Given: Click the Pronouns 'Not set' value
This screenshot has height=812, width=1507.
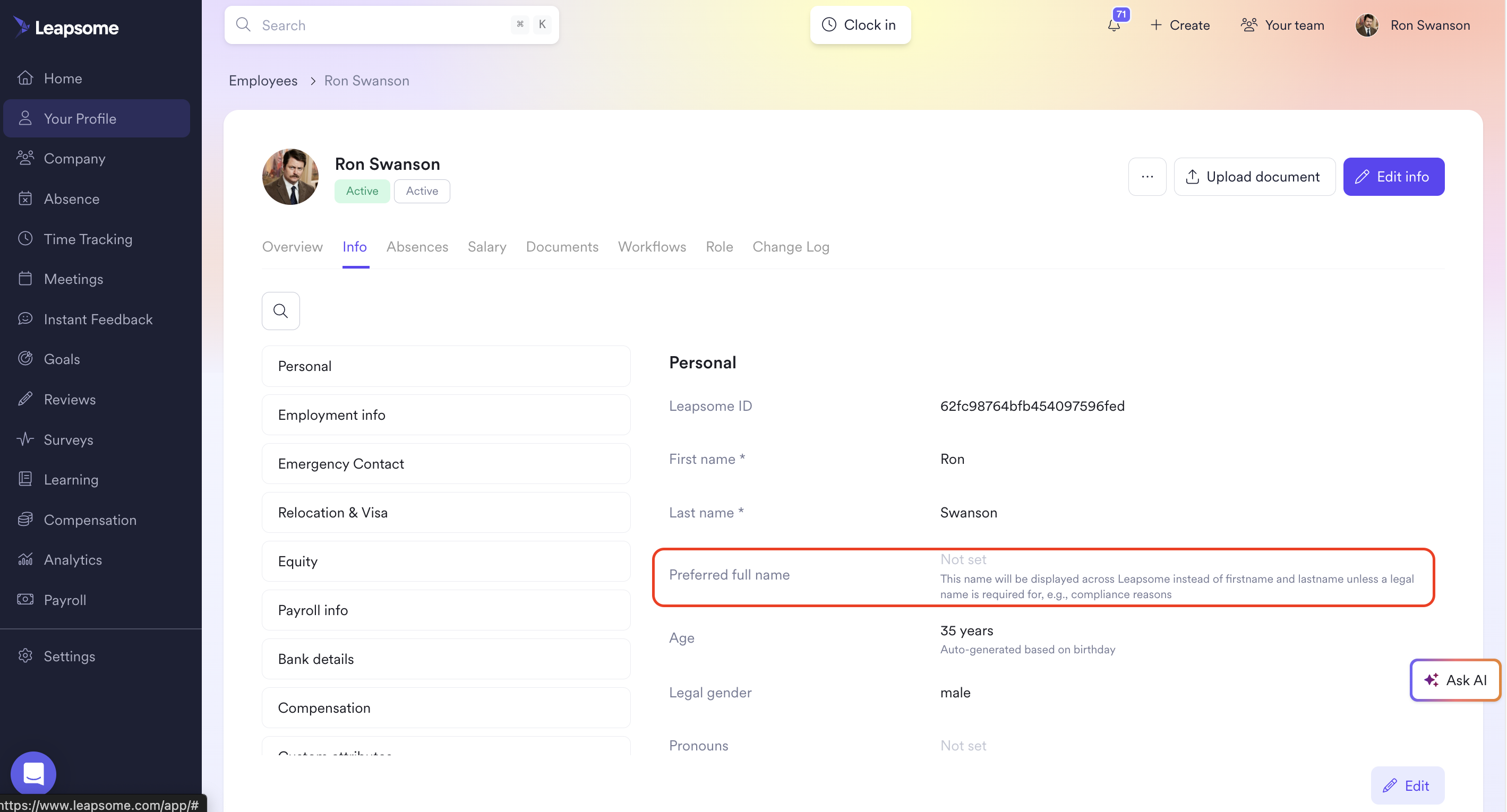Looking at the screenshot, I should [x=963, y=745].
